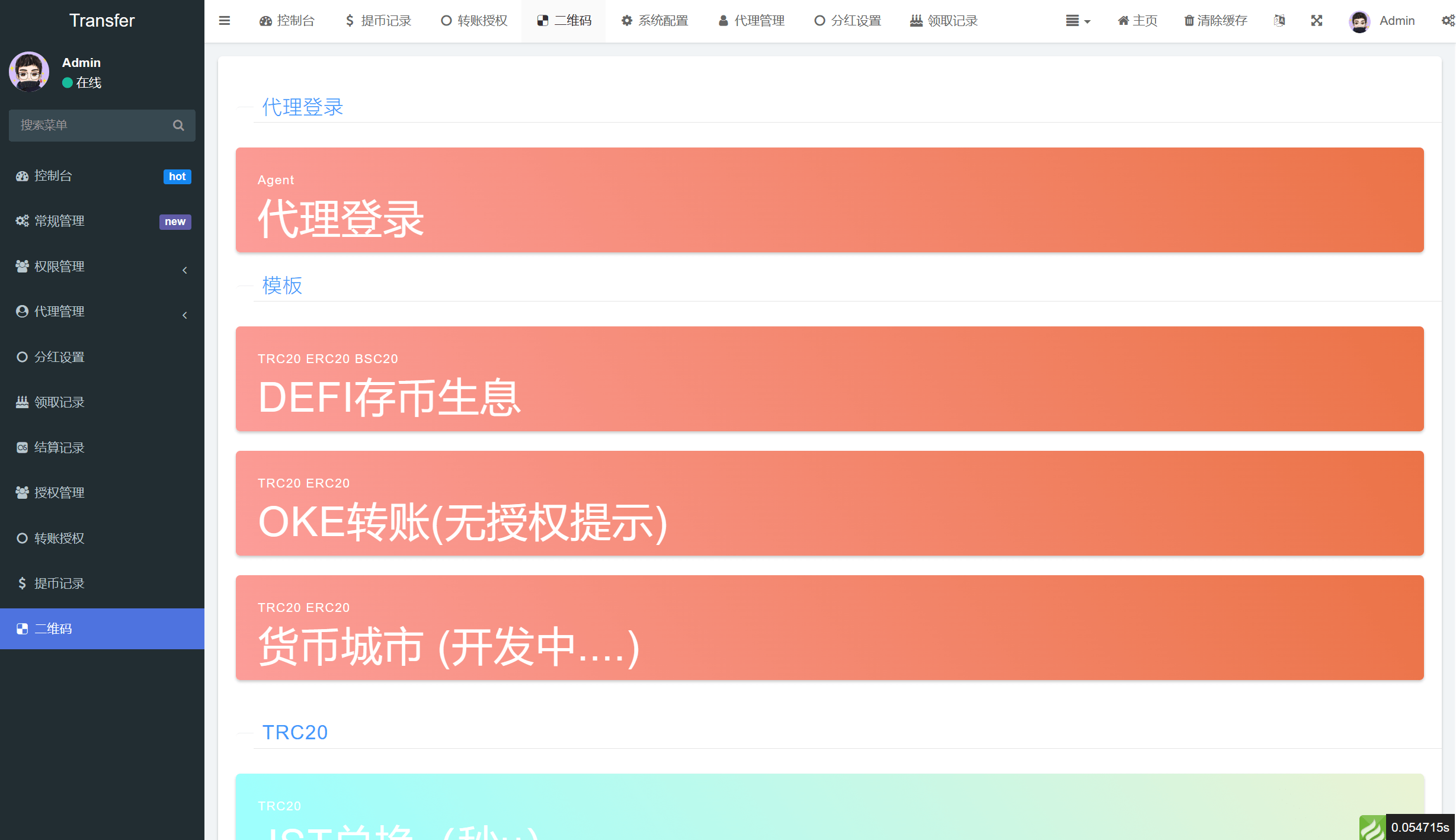Open the DEFI存币生息 template card
Image resolution: width=1456 pixels, height=840 pixels.
(829, 379)
